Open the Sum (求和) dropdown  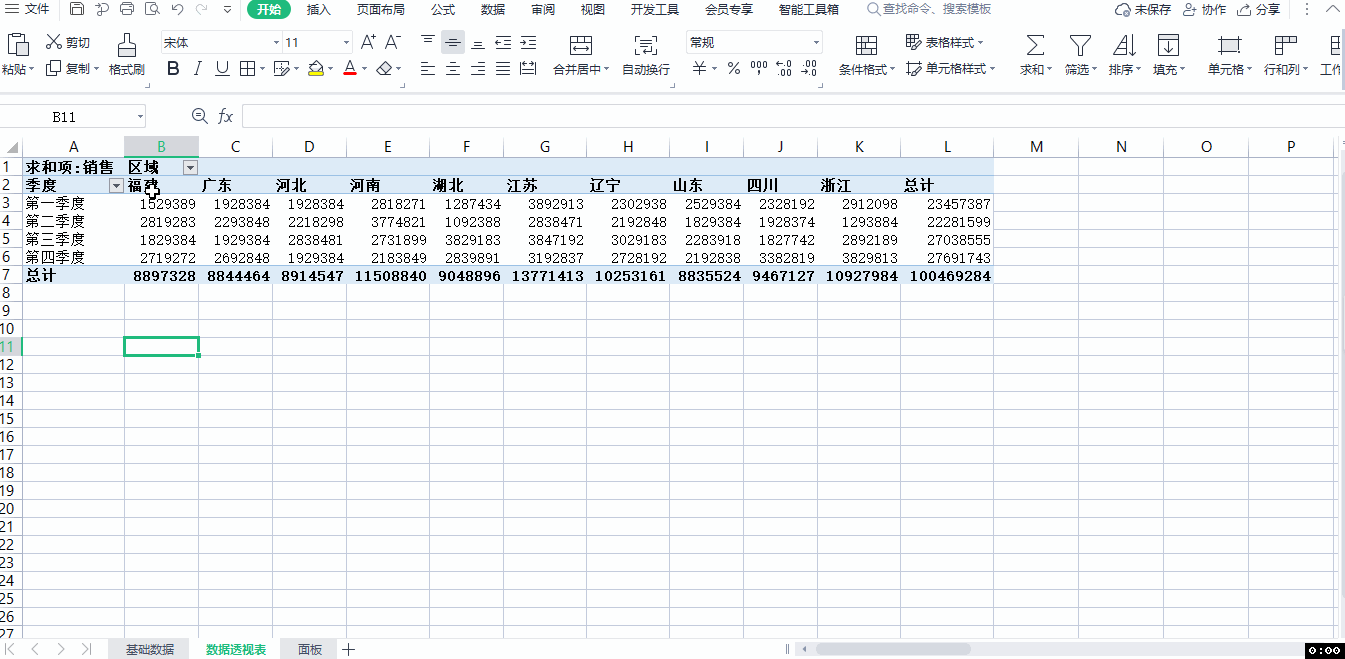point(1035,55)
